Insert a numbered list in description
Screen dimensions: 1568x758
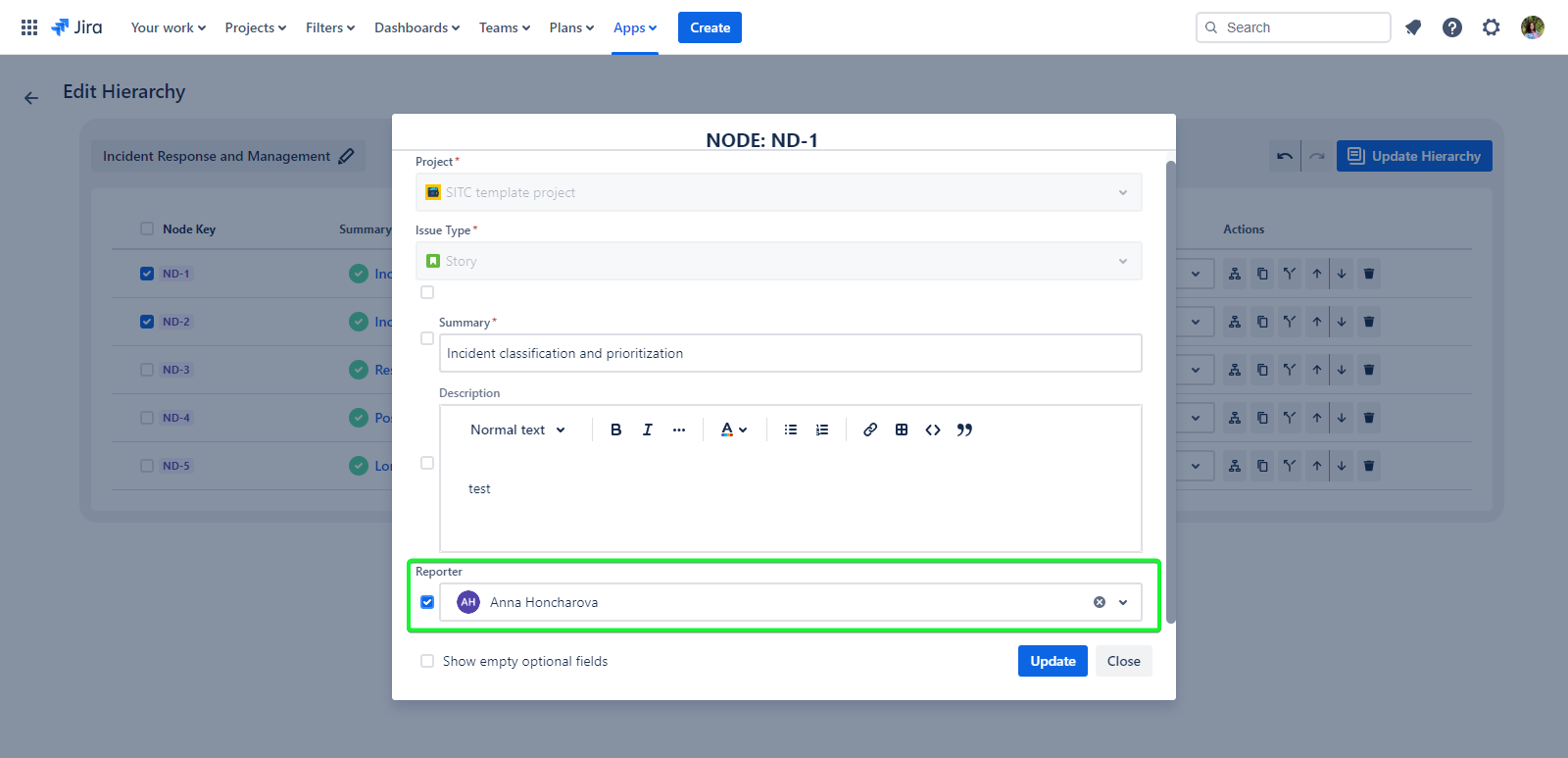point(821,430)
